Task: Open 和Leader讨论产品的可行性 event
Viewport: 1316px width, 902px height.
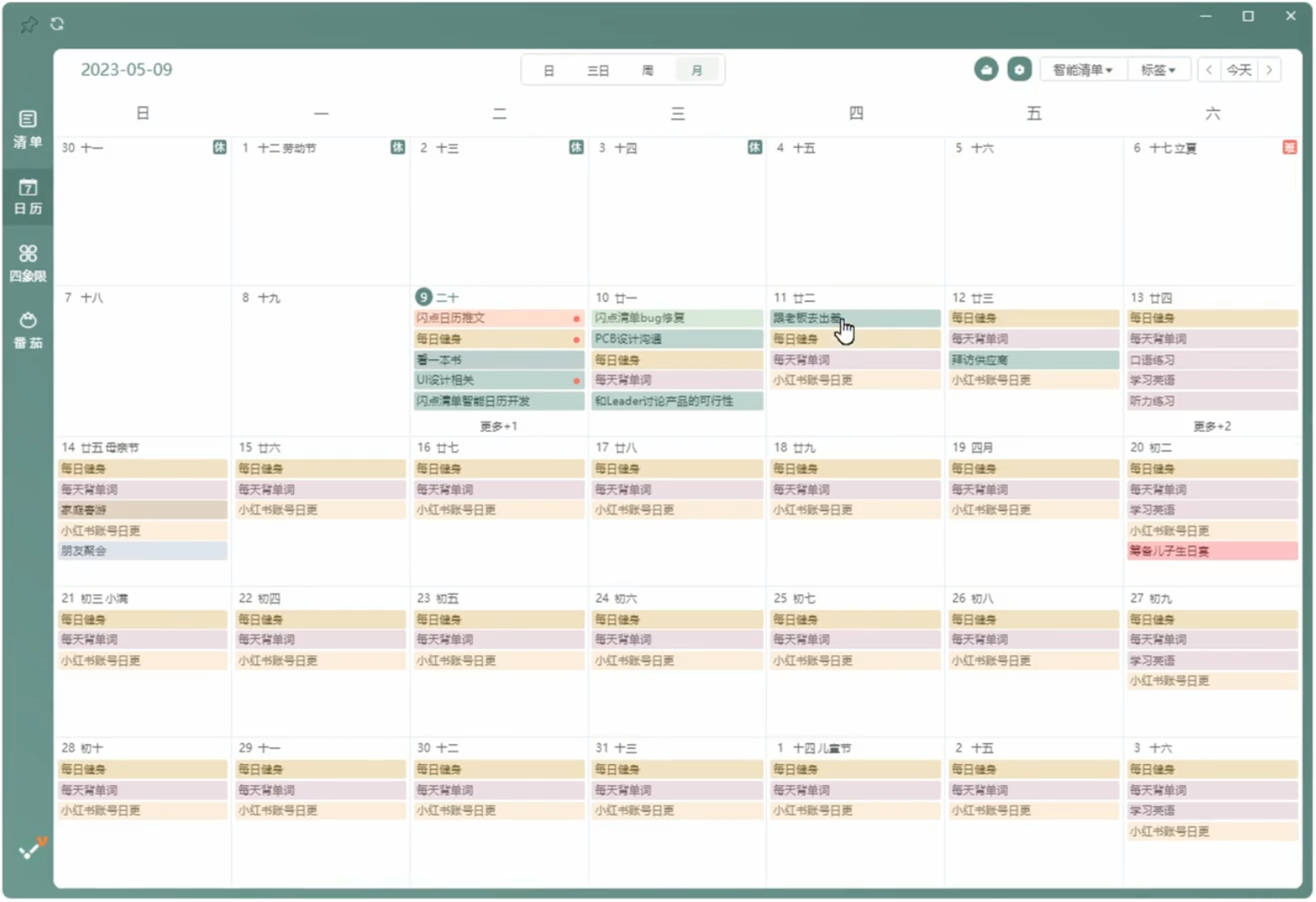Action: (x=677, y=401)
